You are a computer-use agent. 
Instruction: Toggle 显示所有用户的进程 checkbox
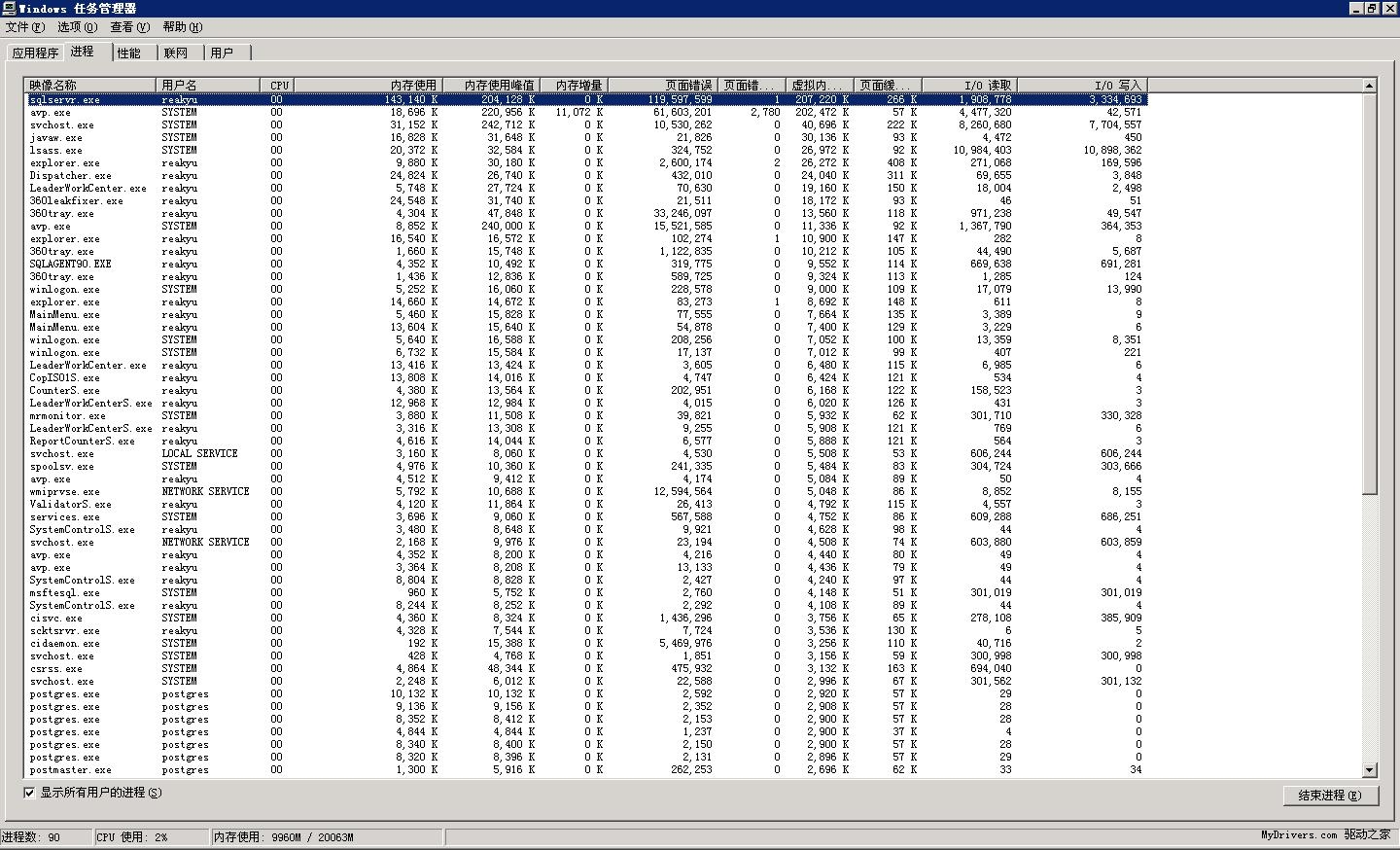click(x=29, y=793)
